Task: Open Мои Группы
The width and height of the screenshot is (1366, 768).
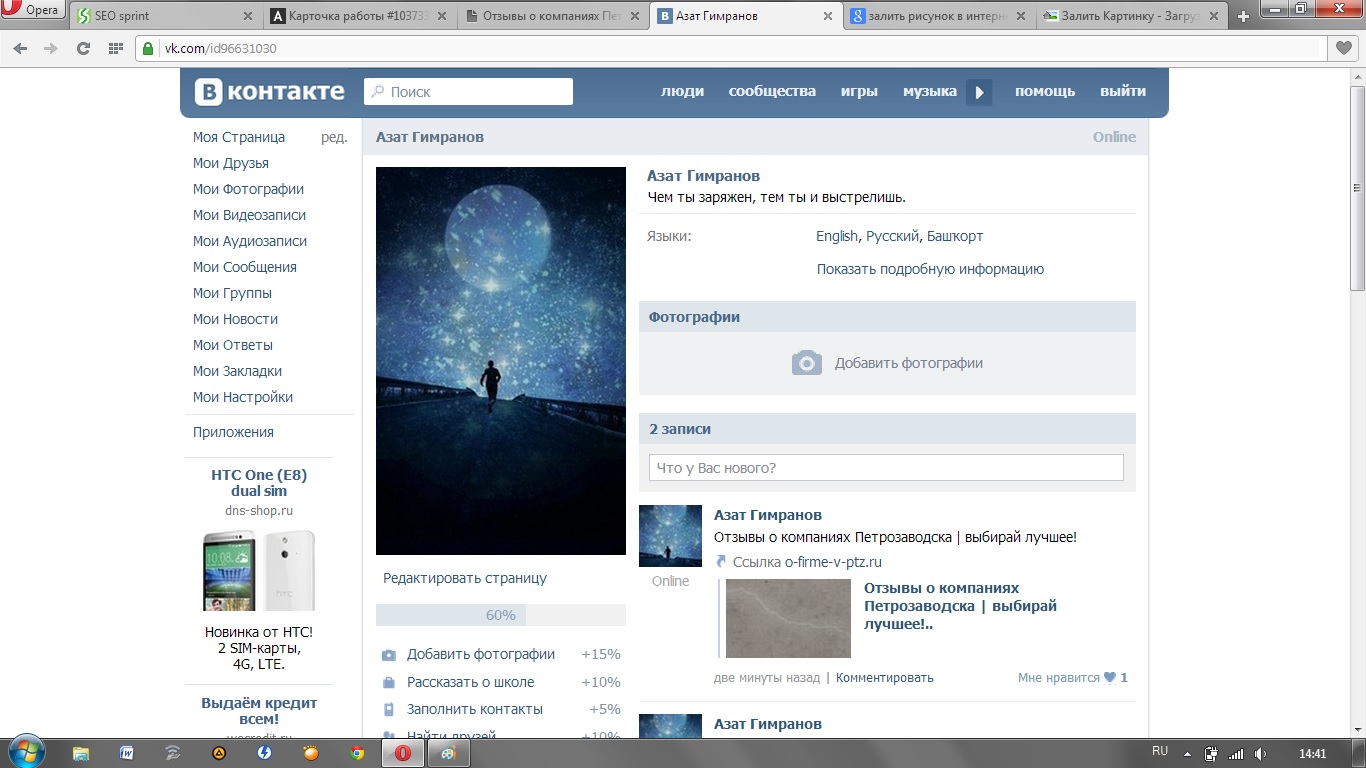Action: 232,293
